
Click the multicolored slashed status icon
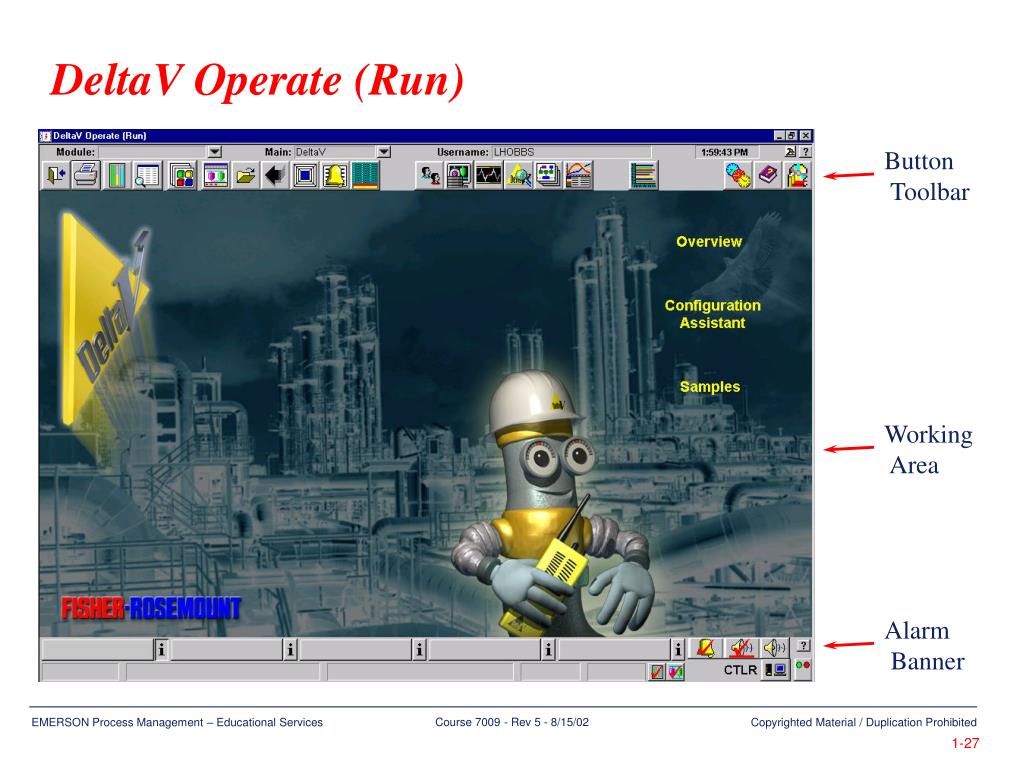pyautogui.click(x=676, y=671)
